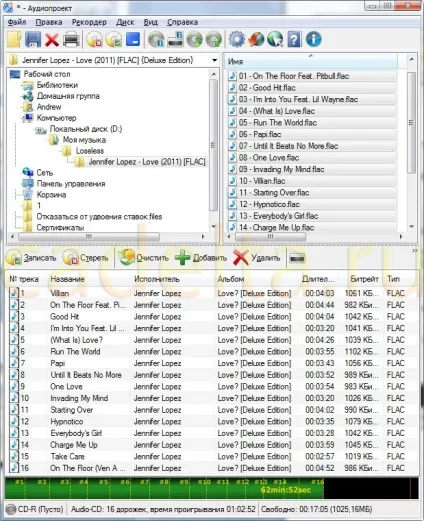Click the Записать burn button
Viewport: 424px width, 521px height.
point(31,258)
